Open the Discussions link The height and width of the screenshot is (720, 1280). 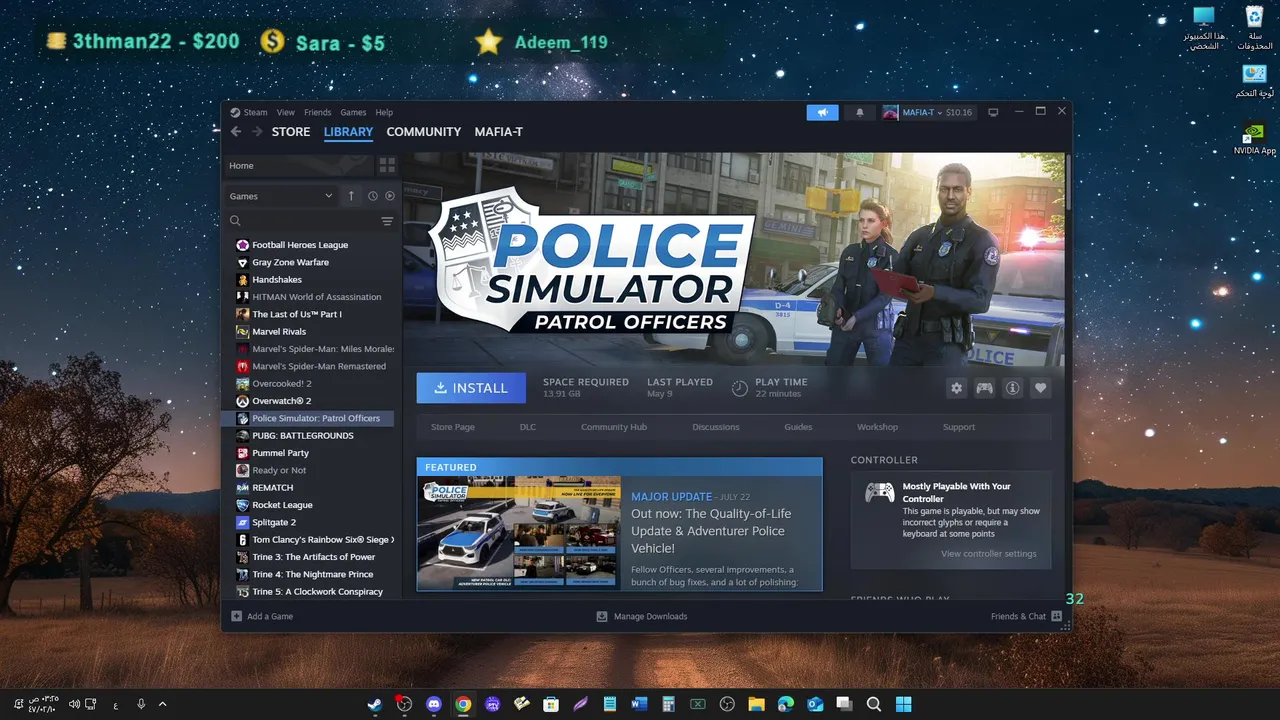pos(716,427)
